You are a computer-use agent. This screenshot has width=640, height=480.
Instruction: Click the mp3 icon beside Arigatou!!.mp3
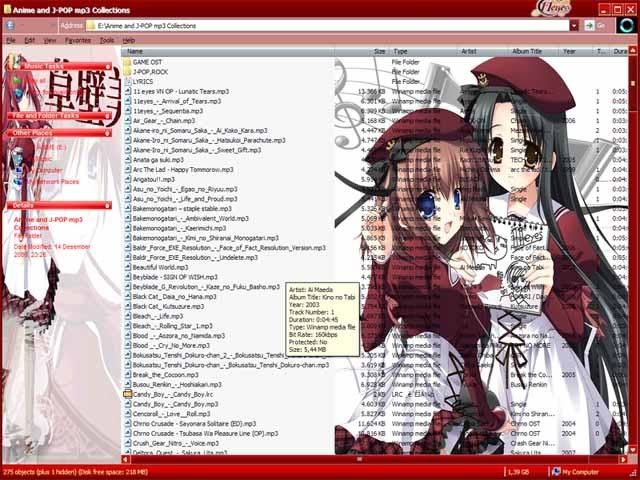pyautogui.click(x=128, y=179)
